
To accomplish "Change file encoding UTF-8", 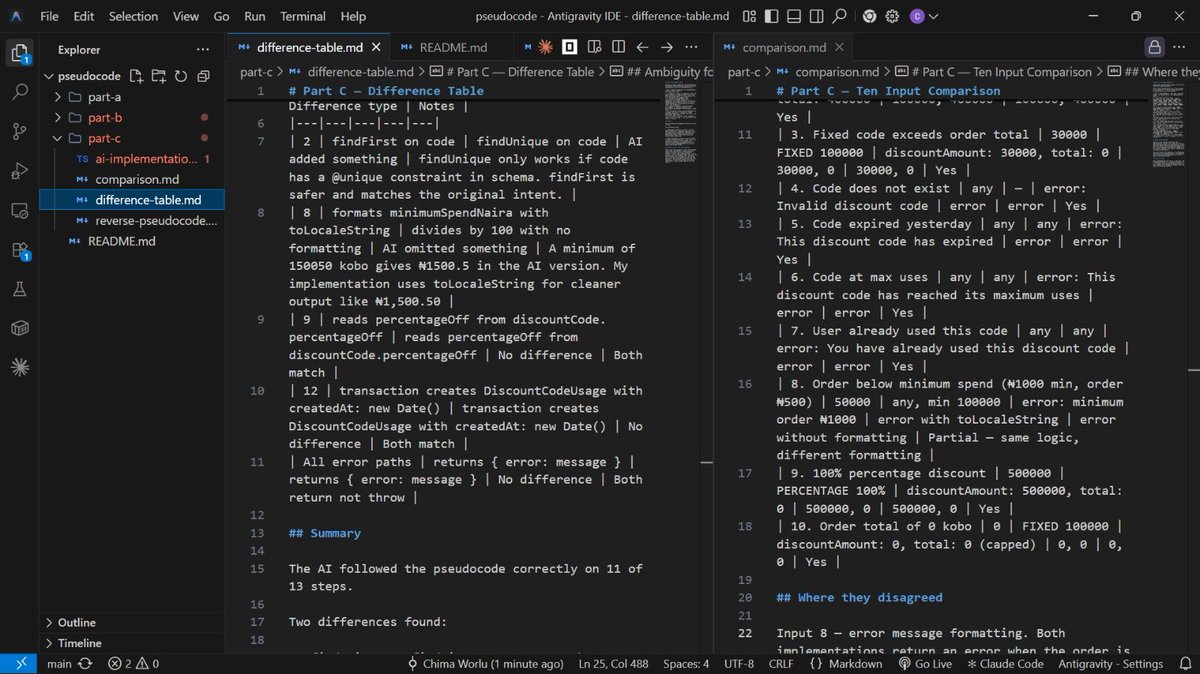I will coord(739,663).
